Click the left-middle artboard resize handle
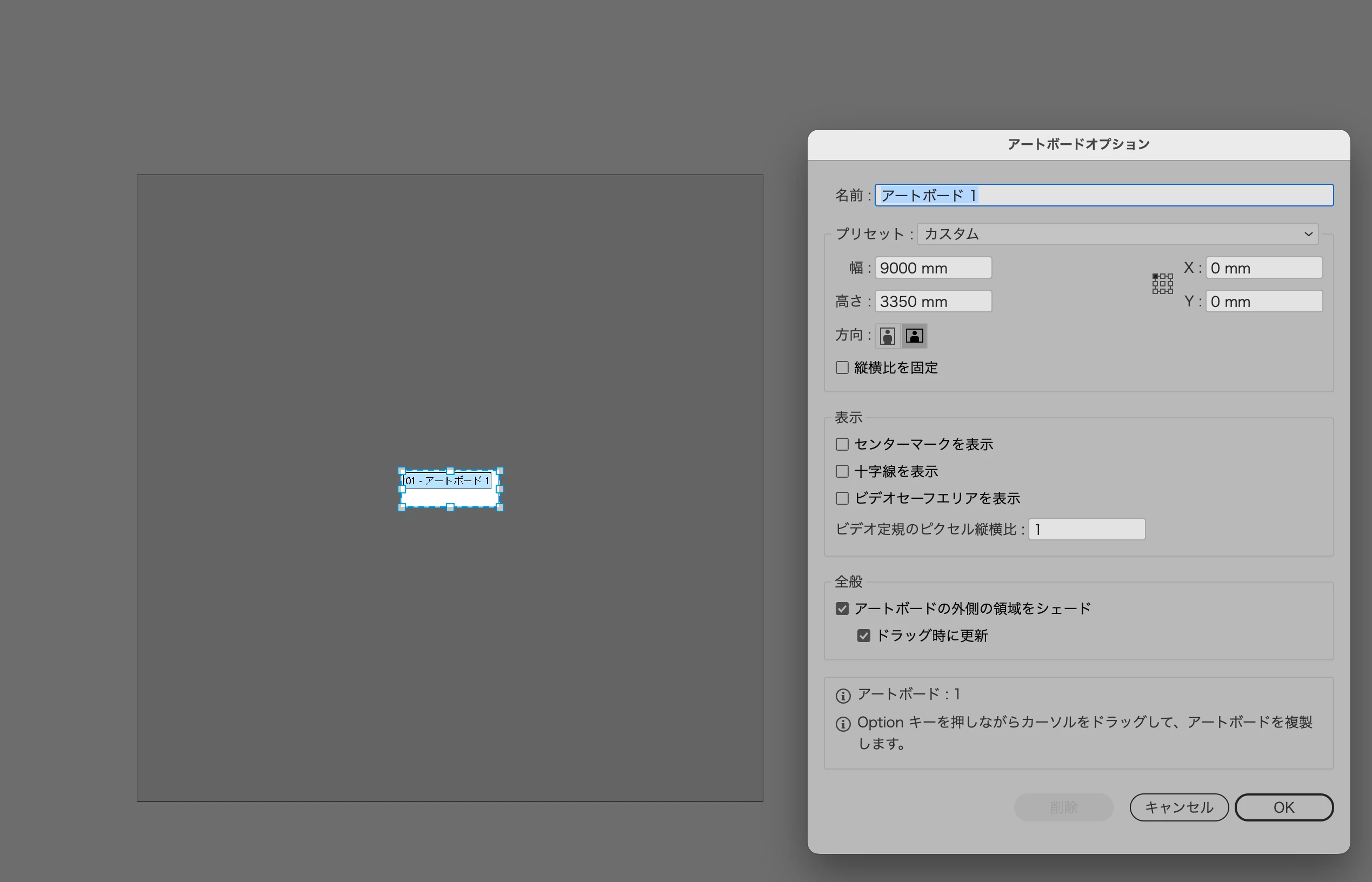This screenshot has width=1372, height=882. click(402, 489)
